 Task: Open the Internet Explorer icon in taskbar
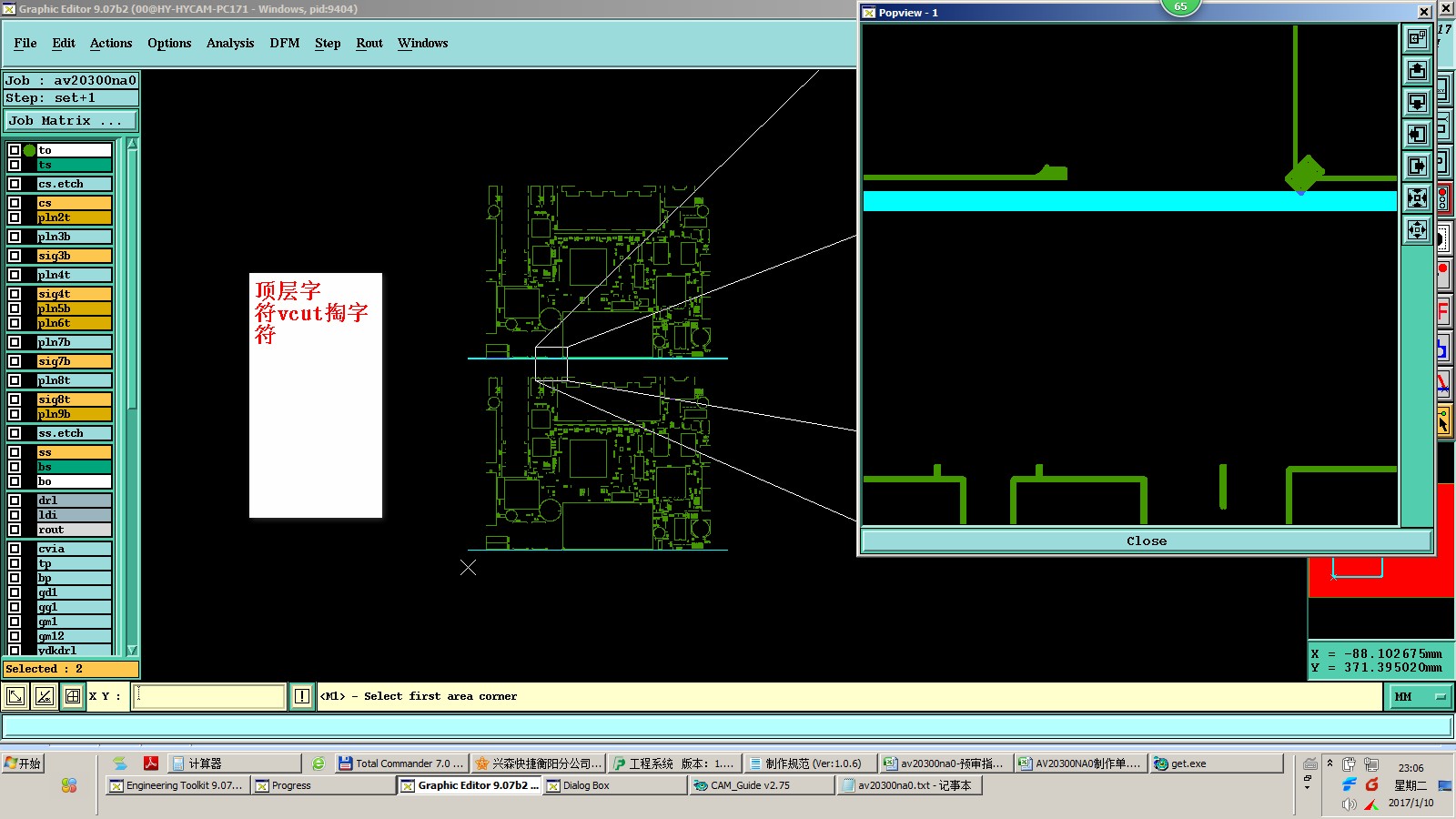(318, 763)
